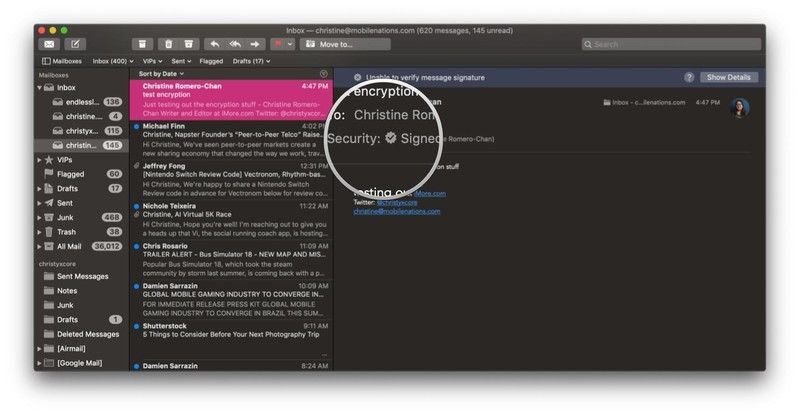Open the Sort by Date menu
Screen dimensions: 800x415
[161, 74]
